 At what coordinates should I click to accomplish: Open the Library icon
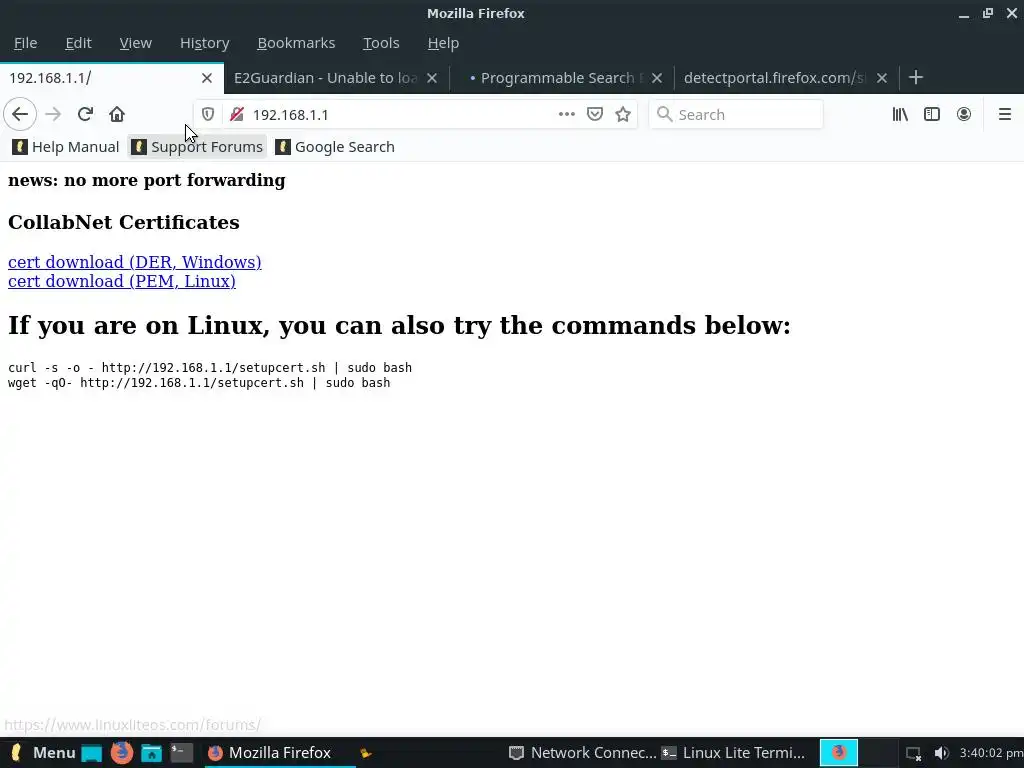(x=900, y=114)
